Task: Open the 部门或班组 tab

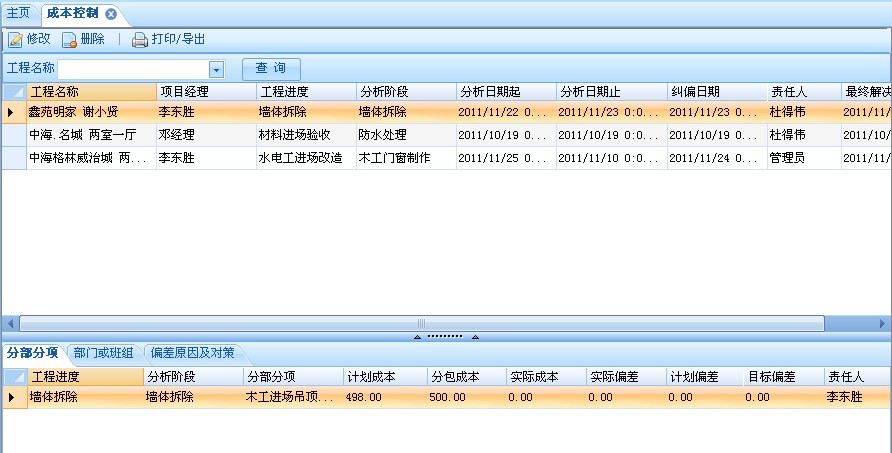Action: (103, 353)
